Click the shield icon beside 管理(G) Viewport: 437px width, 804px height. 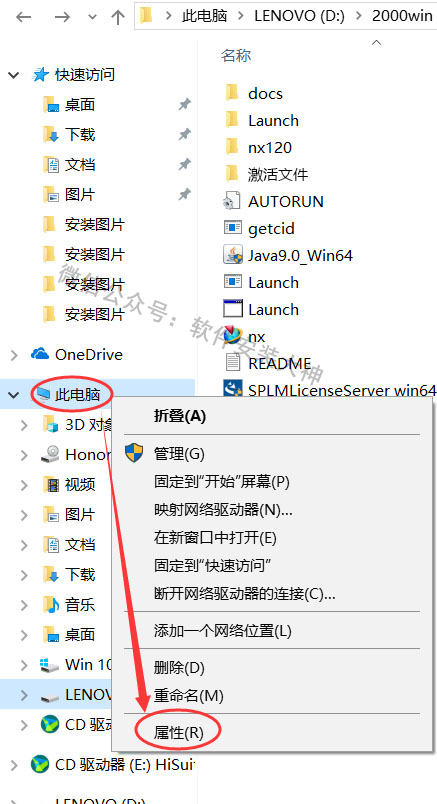(x=134, y=453)
